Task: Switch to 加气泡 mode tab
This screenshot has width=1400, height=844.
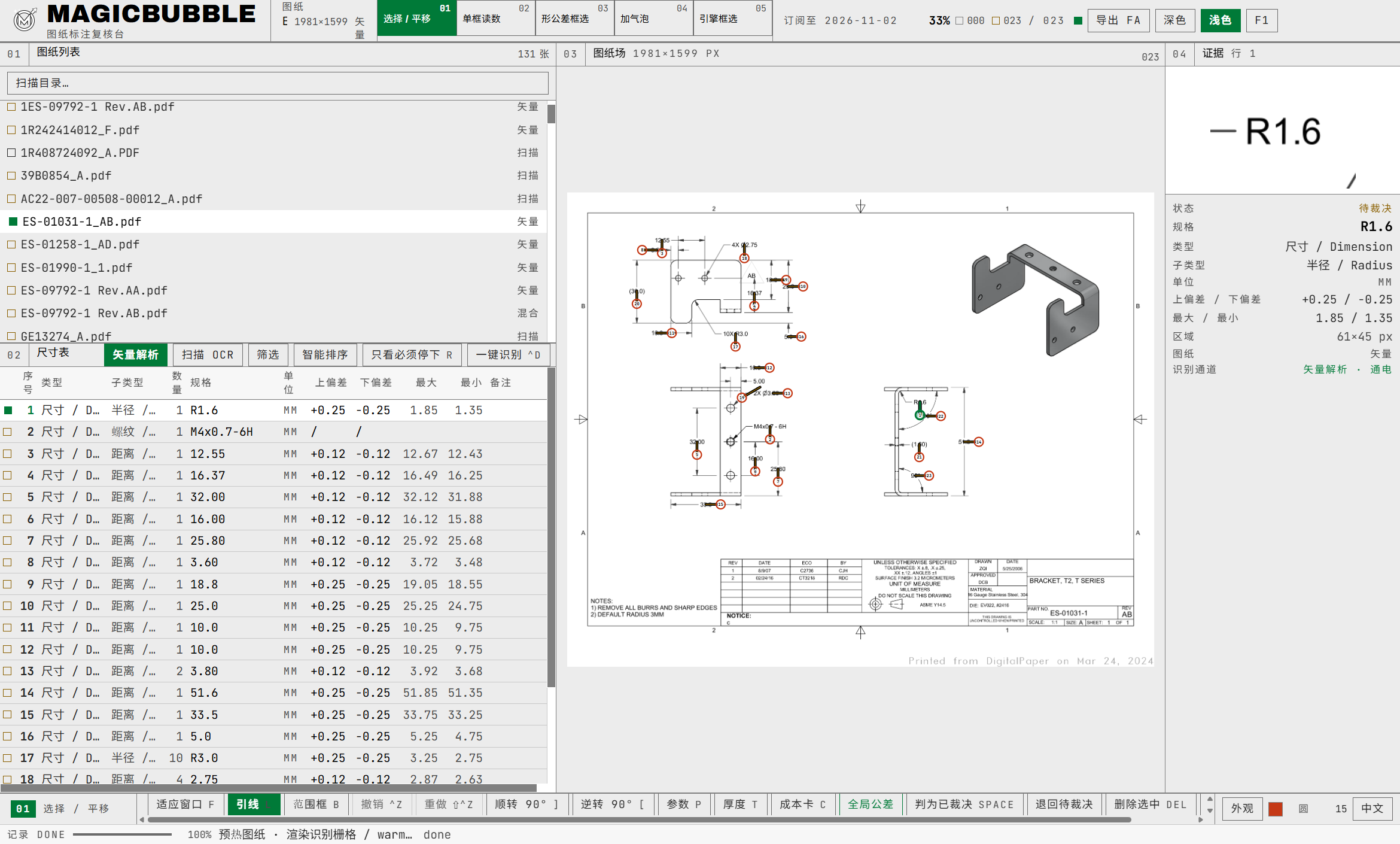Action: 653,18
